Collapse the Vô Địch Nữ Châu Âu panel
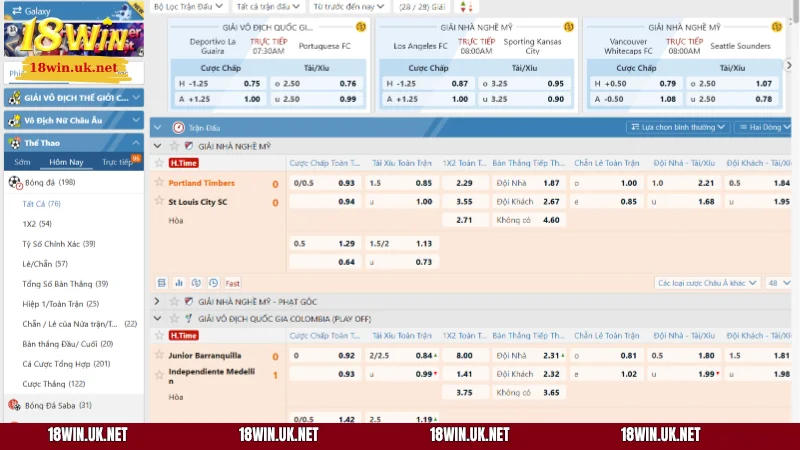 [x=137, y=120]
